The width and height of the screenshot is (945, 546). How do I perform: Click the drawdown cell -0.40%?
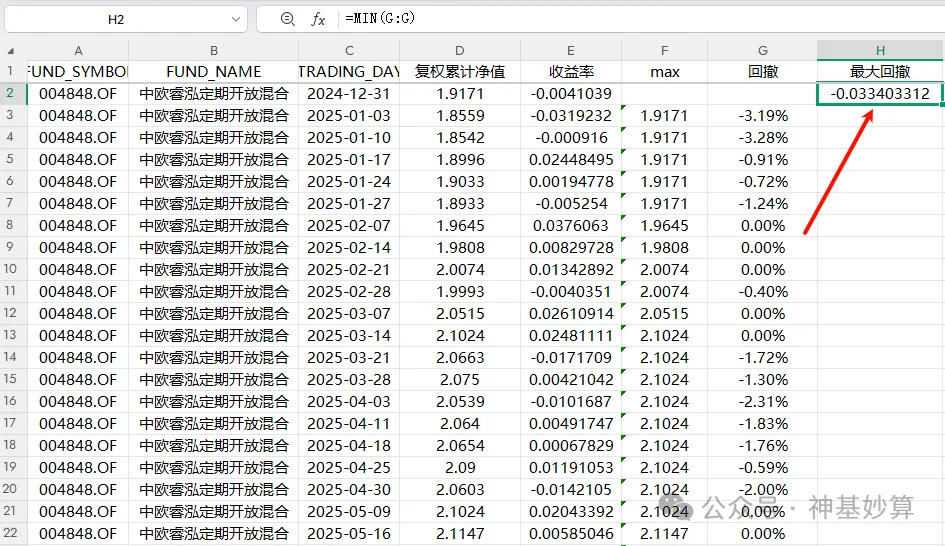pyautogui.click(x=762, y=292)
